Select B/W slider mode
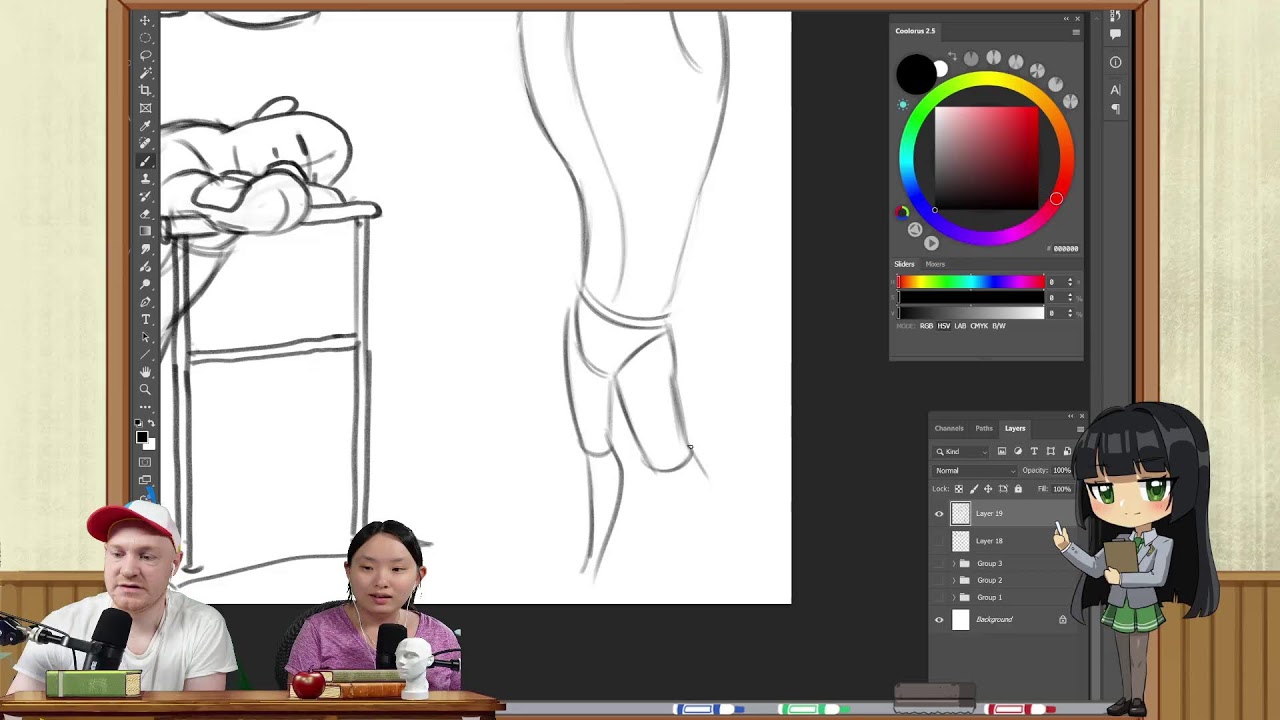1280x720 pixels. pyautogui.click(x=999, y=326)
